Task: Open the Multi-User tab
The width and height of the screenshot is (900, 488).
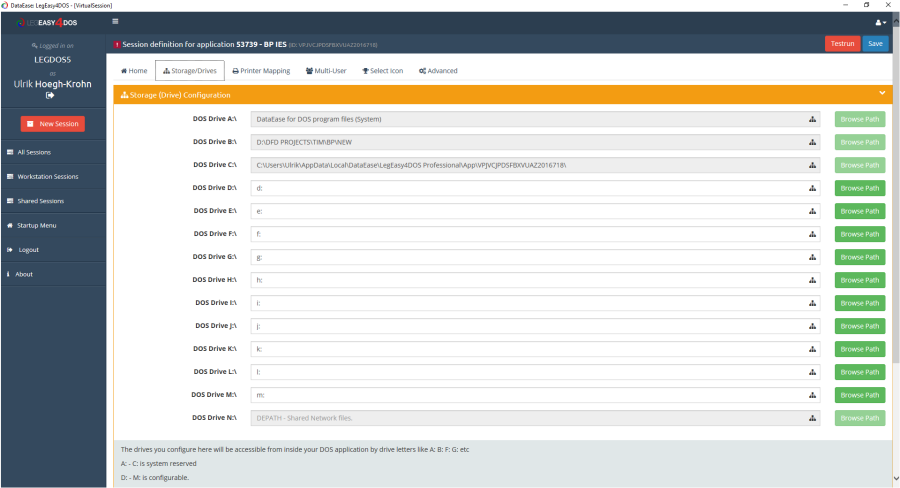Action: point(326,71)
